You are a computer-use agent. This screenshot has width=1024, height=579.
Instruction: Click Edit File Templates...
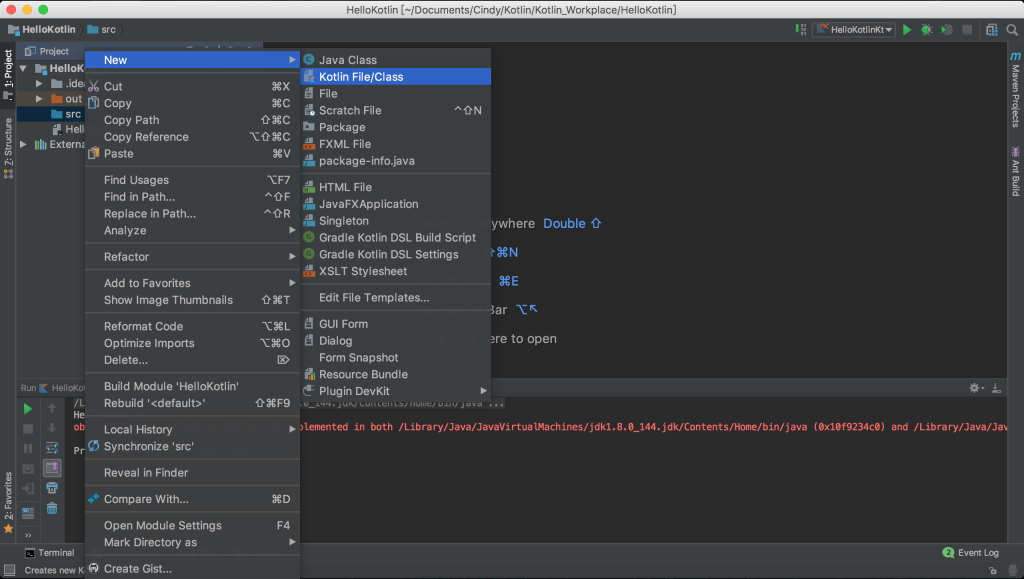point(395,298)
